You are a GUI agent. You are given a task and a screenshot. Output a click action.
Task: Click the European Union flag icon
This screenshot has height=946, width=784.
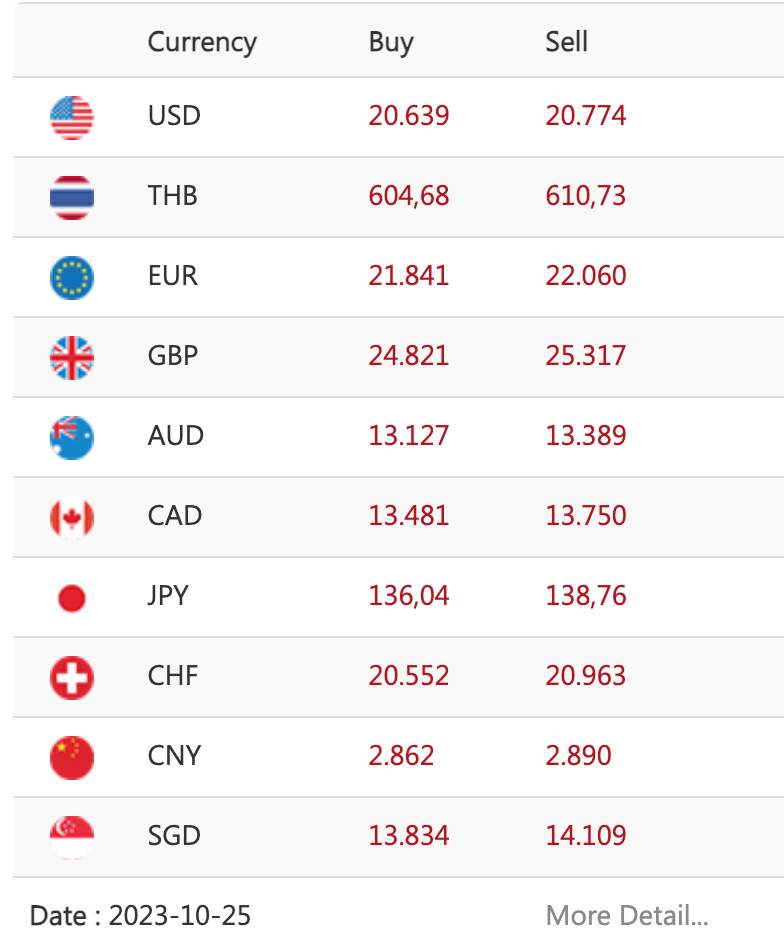coord(72,277)
